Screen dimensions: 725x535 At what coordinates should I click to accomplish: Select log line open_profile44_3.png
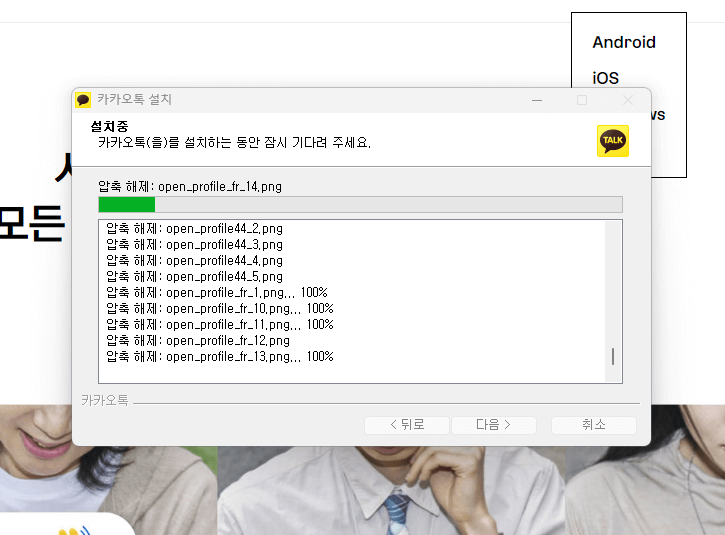pyautogui.click(x=194, y=245)
